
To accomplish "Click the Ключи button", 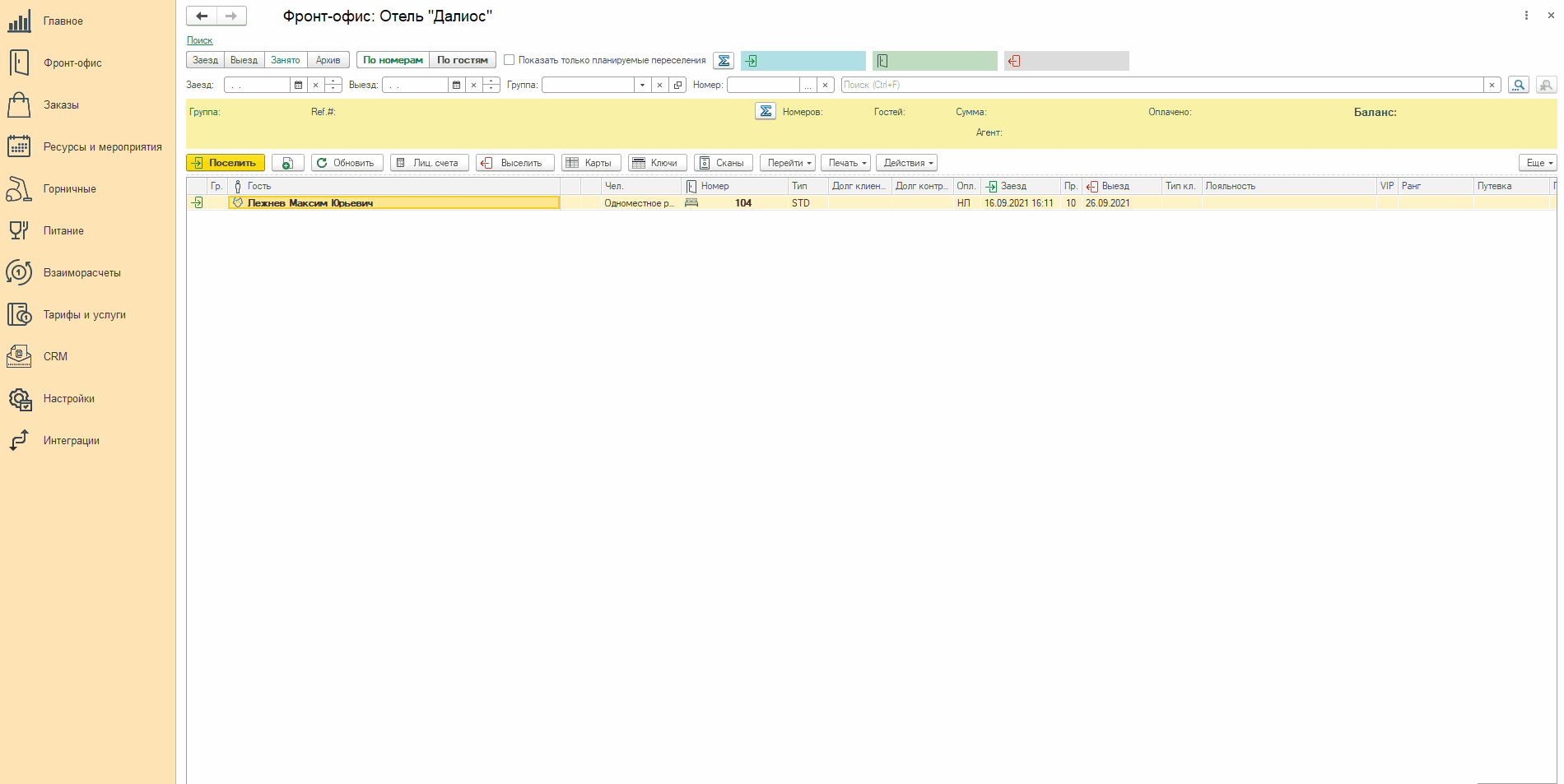I will tap(658, 163).
